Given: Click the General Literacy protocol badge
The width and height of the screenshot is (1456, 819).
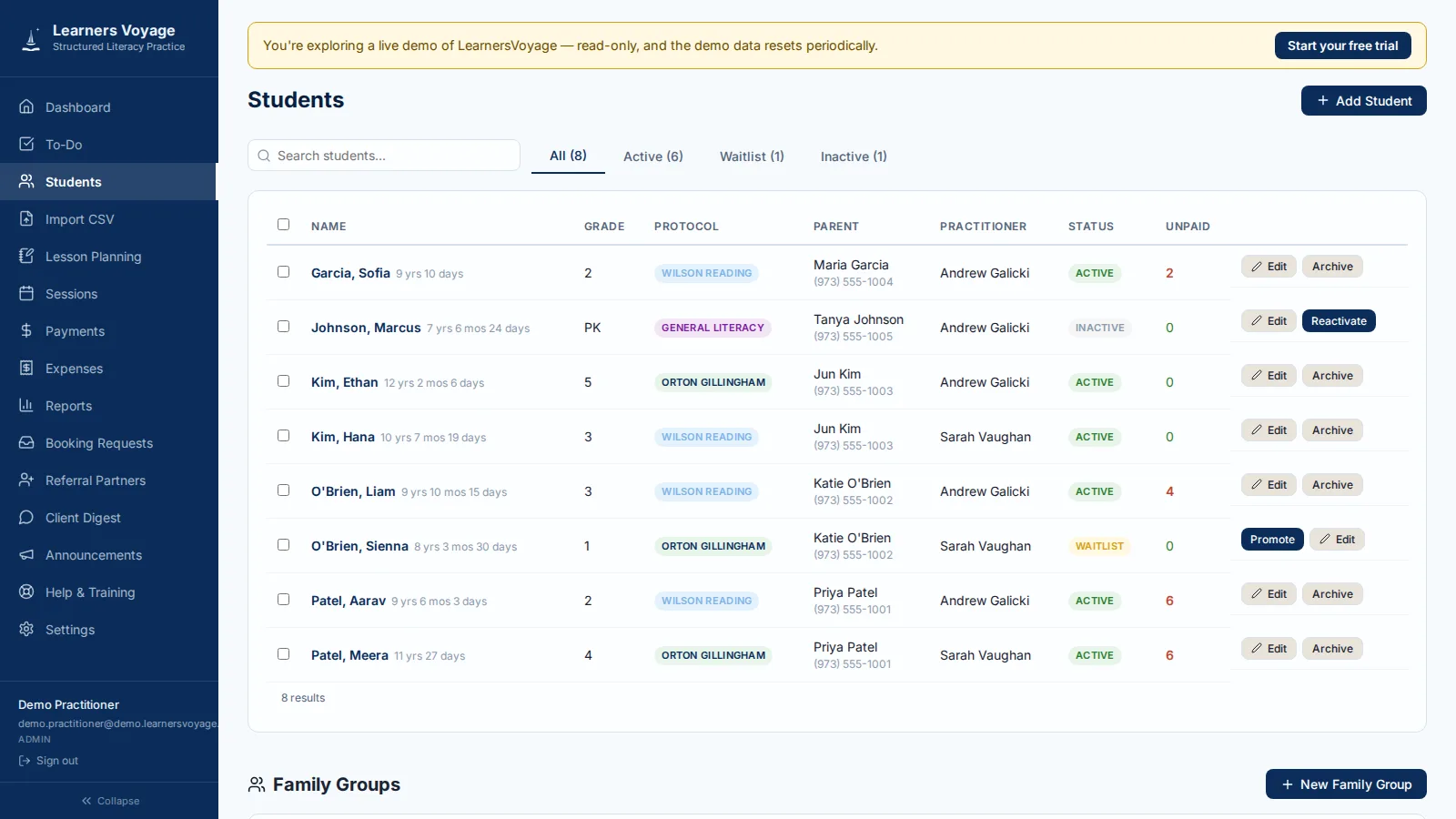Looking at the screenshot, I should (x=713, y=328).
